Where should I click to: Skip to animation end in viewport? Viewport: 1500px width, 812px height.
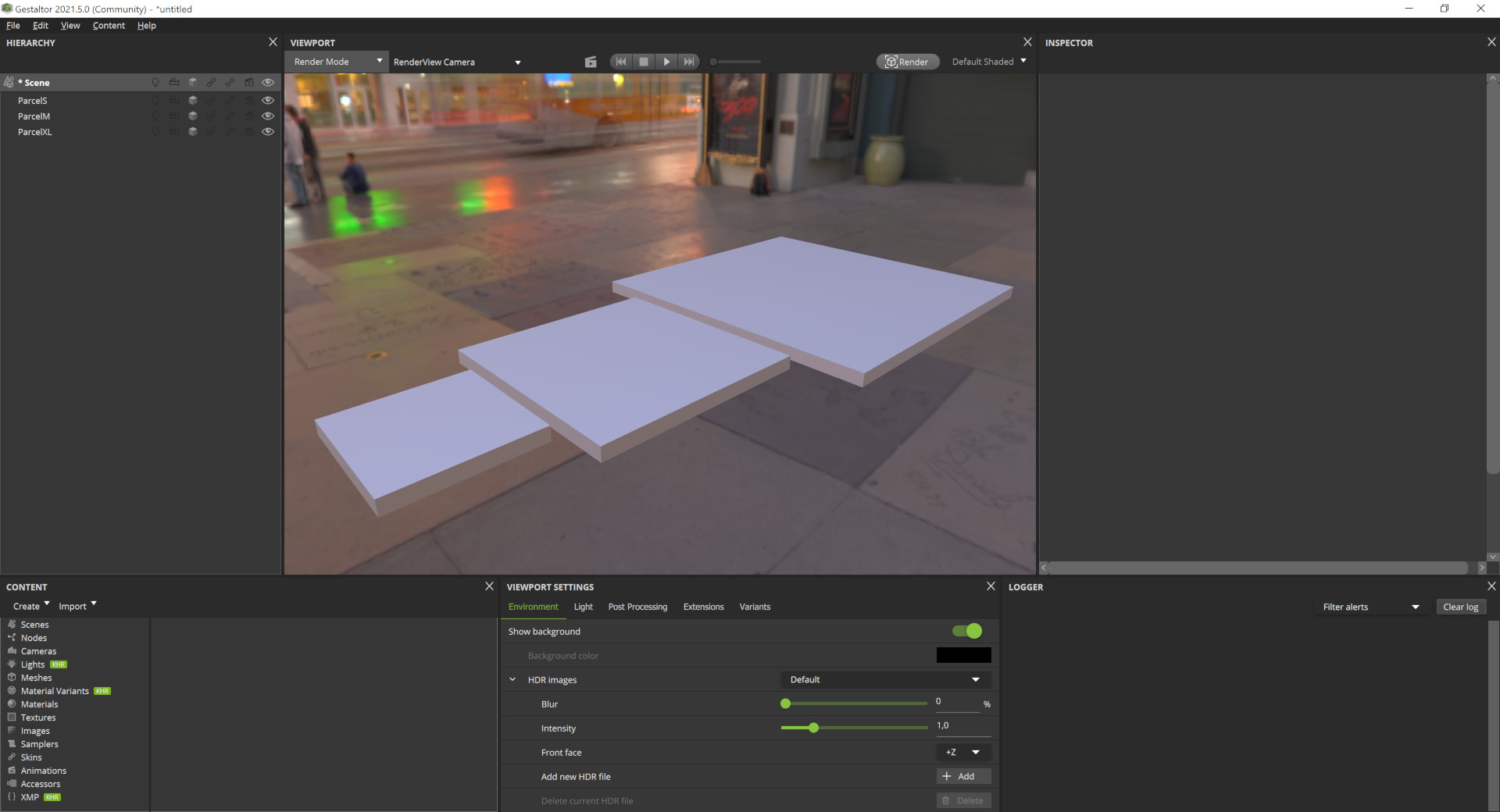[688, 62]
